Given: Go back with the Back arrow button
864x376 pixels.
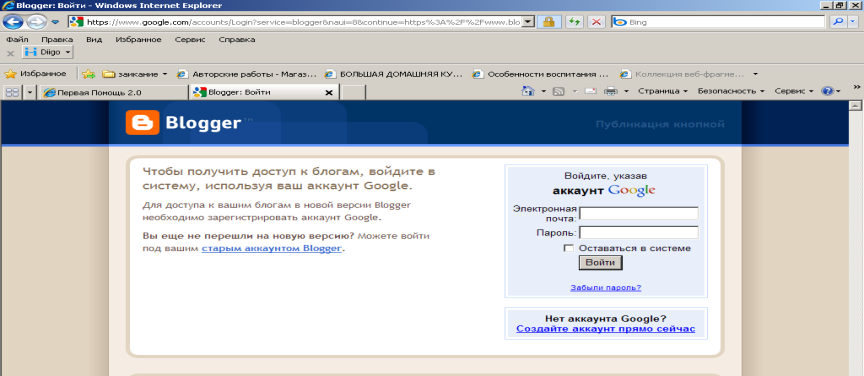Looking at the screenshot, I should 13,22.
